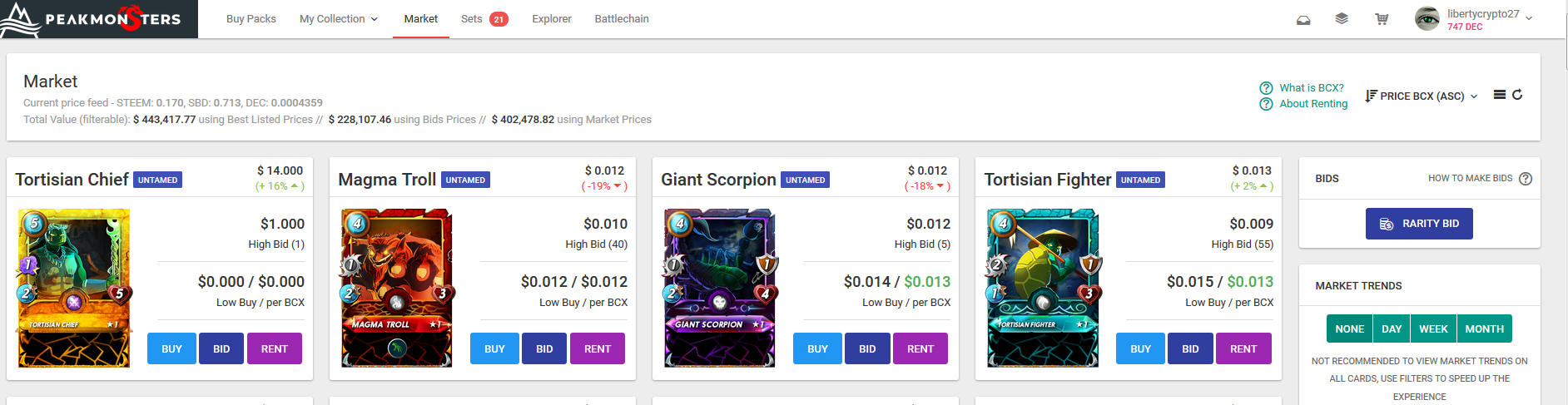This screenshot has height=405, width=1568.
Task: Select NONE market trend period
Action: click(x=1349, y=328)
